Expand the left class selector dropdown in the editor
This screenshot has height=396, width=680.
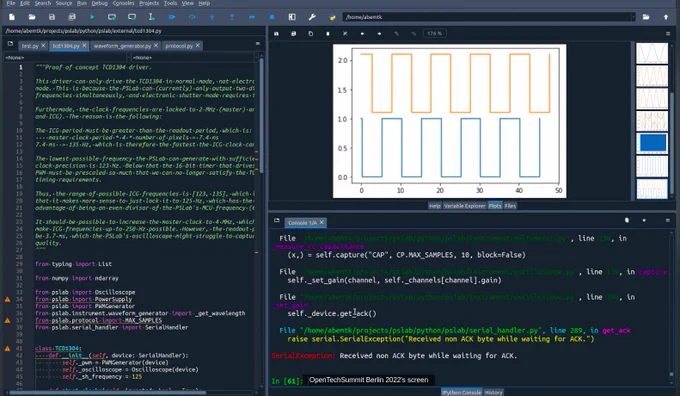(66, 57)
